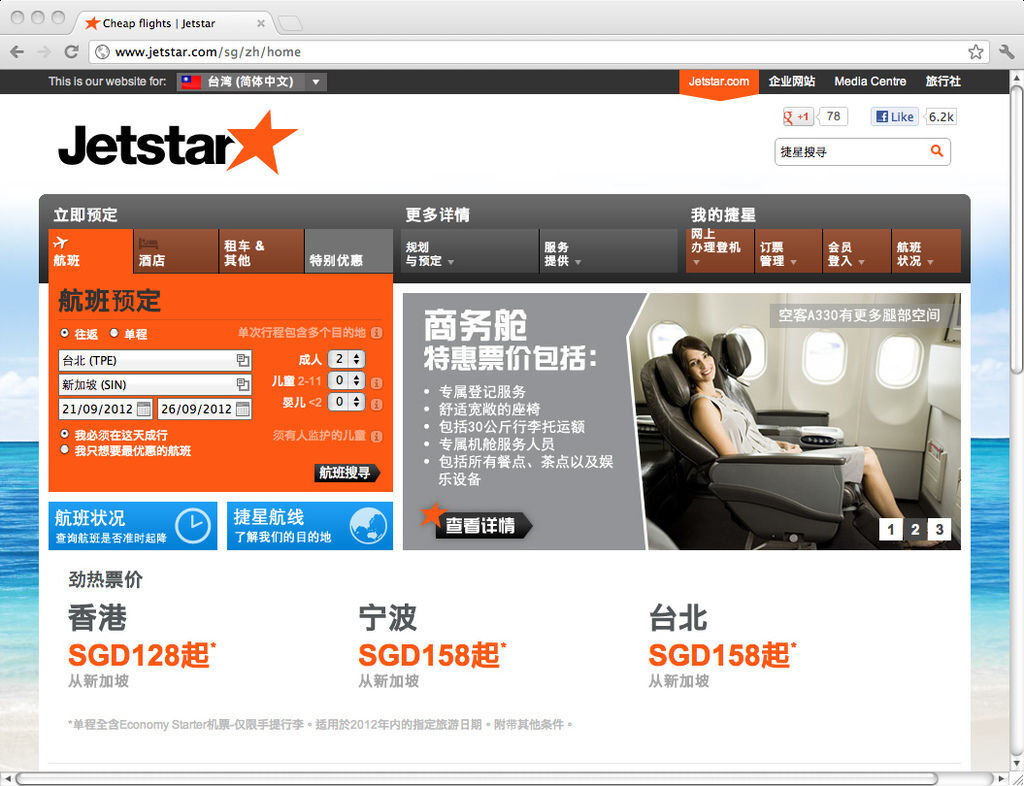Select 我必须在这天成行 radio option
Viewport: 1024px width, 786px height.
(64, 433)
